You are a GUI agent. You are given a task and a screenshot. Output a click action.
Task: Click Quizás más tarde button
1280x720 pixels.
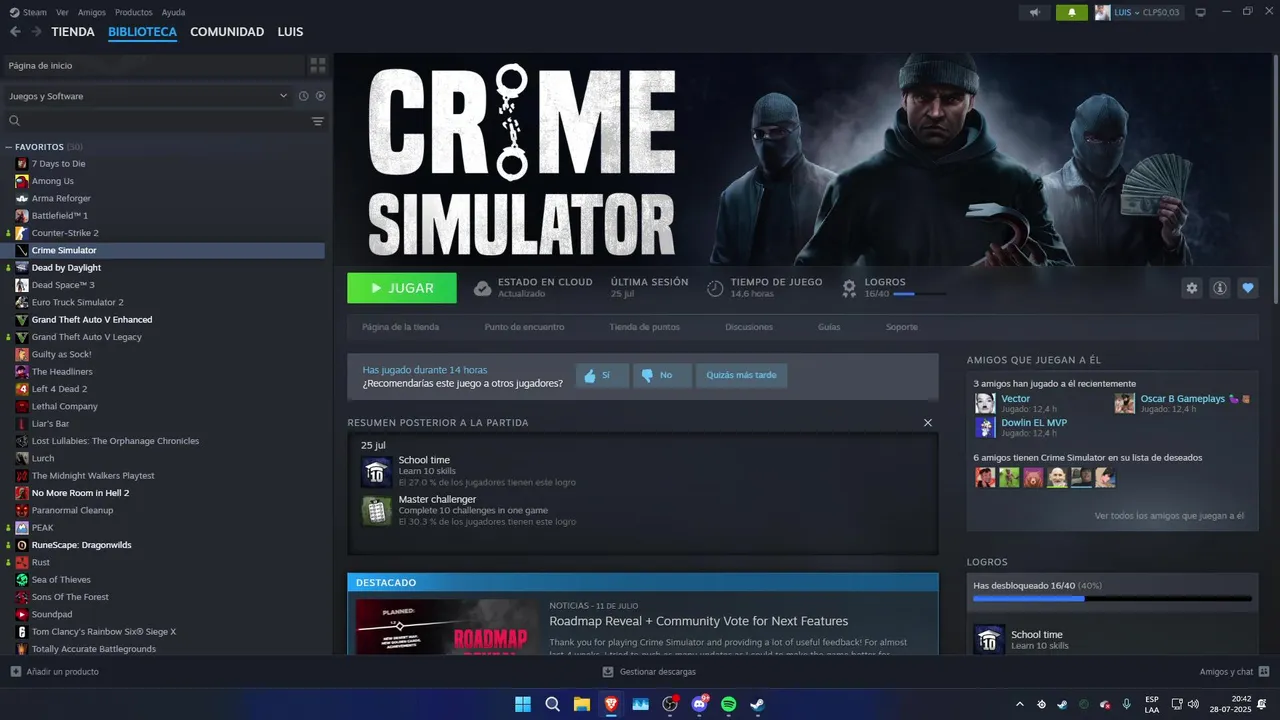741,375
